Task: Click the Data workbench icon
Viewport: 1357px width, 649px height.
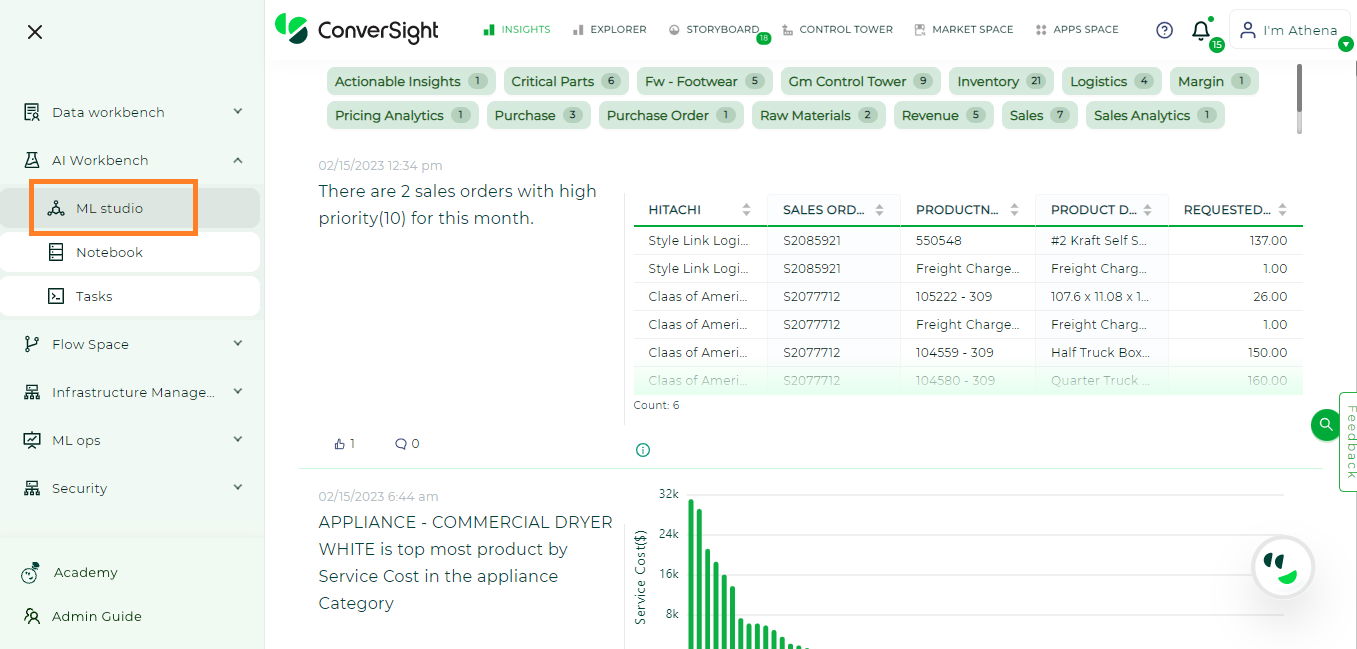Action: 32,112
